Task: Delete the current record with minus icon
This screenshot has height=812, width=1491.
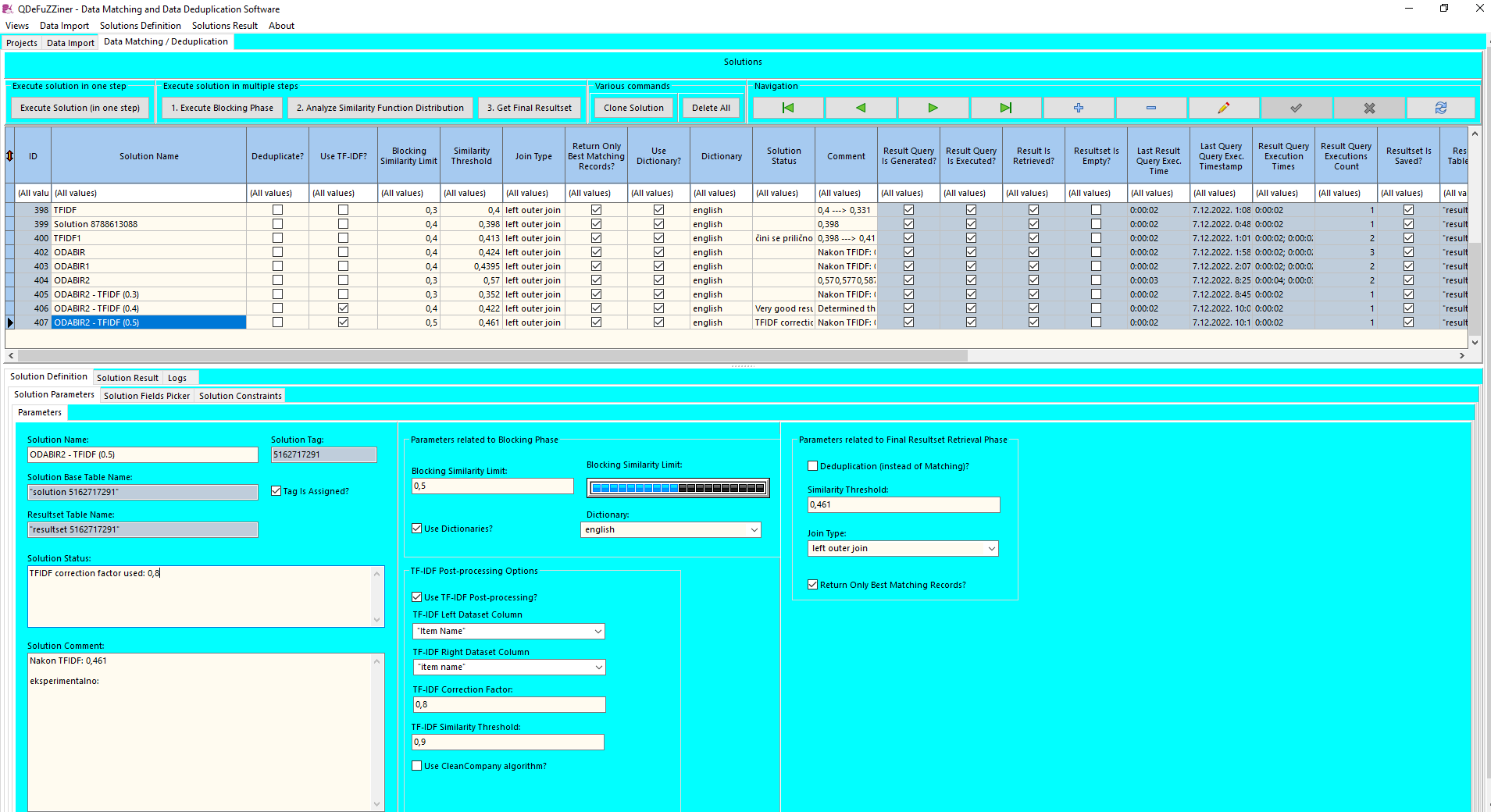Action: (x=1151, y=107)
